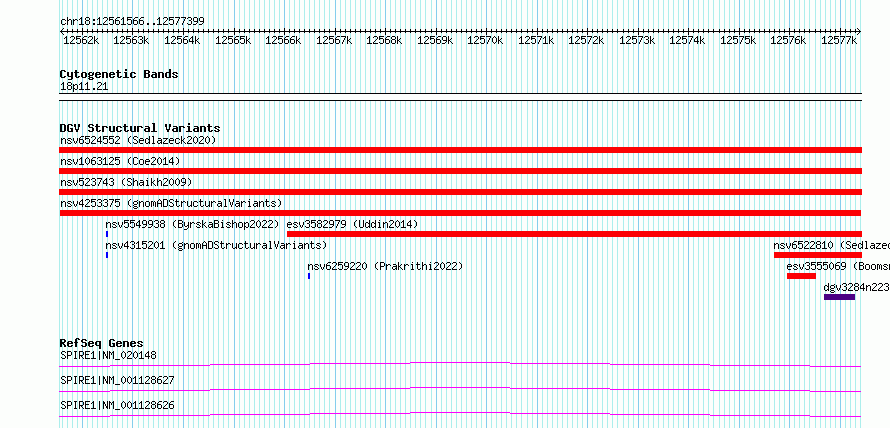The width and height of the screenshot is (890, 428).
Task: Open nsv4253375 (gnomADStructuralVariants) label
Action: click(x=171, y=203)
